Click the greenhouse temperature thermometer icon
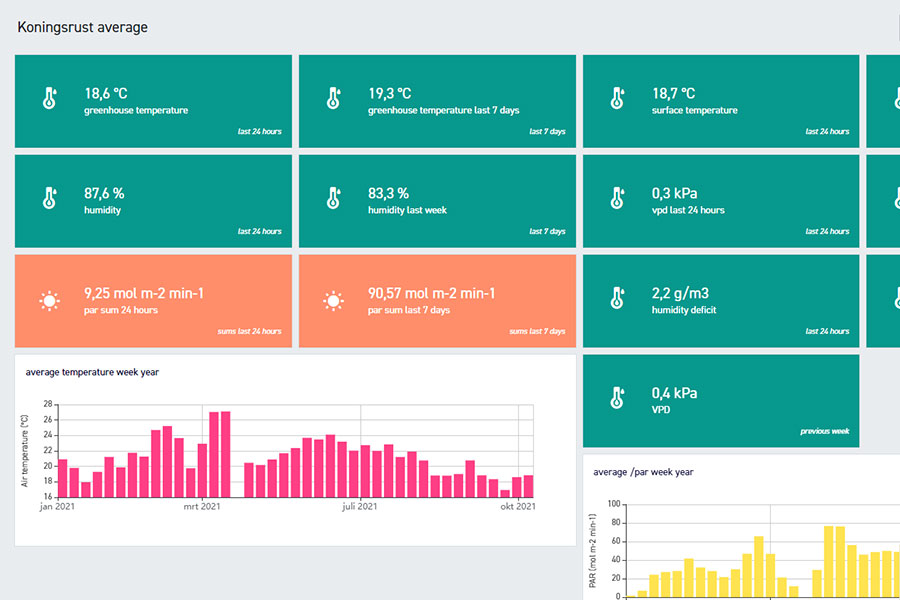 point(48,99)
